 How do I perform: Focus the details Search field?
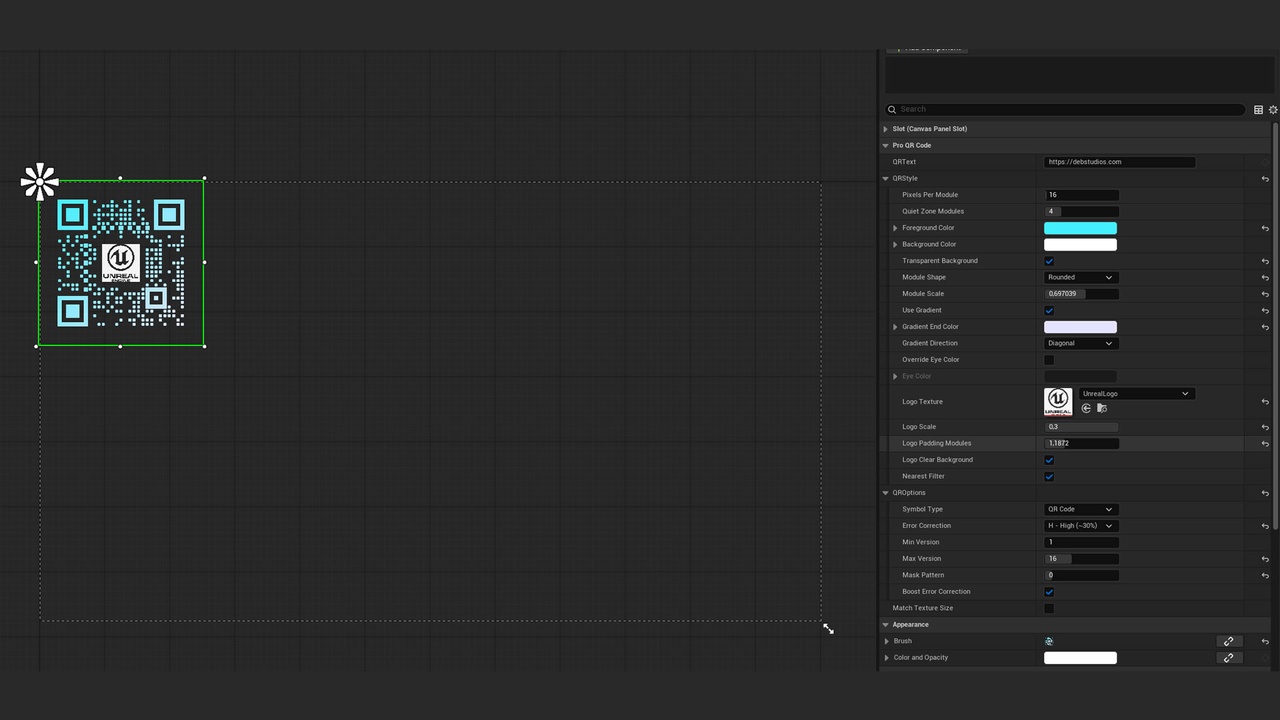[1065, 109]
